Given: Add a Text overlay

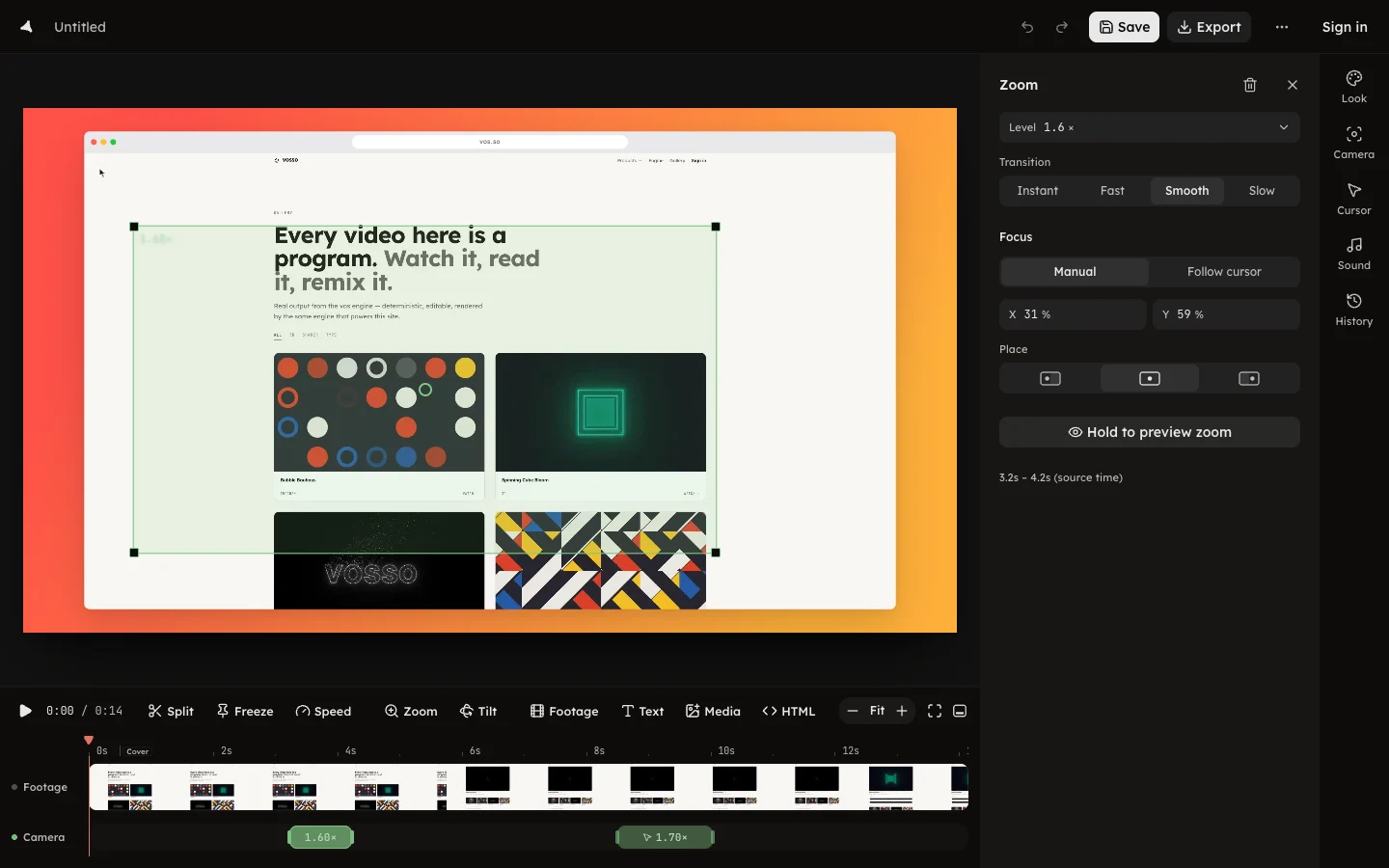Looking at the screenshot, I should click(x=642, y=711).
